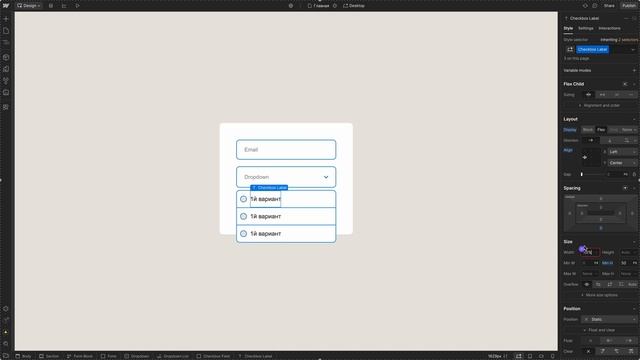Image resolution: width=640 pixels, height=360 pixels.
Task: Open the Pages panel icon
Action: click(6, 31)
